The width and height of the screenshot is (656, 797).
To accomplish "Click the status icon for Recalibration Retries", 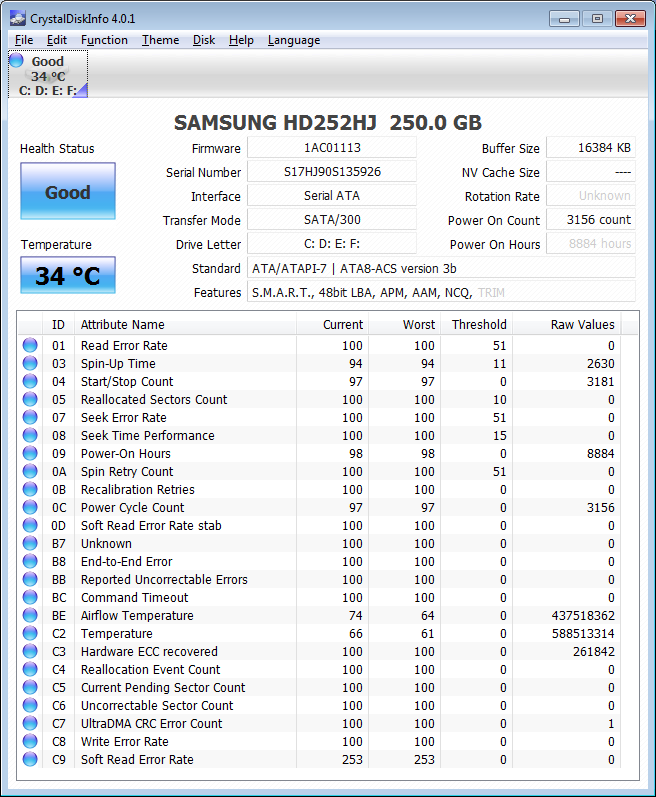I will pos(30,489).
